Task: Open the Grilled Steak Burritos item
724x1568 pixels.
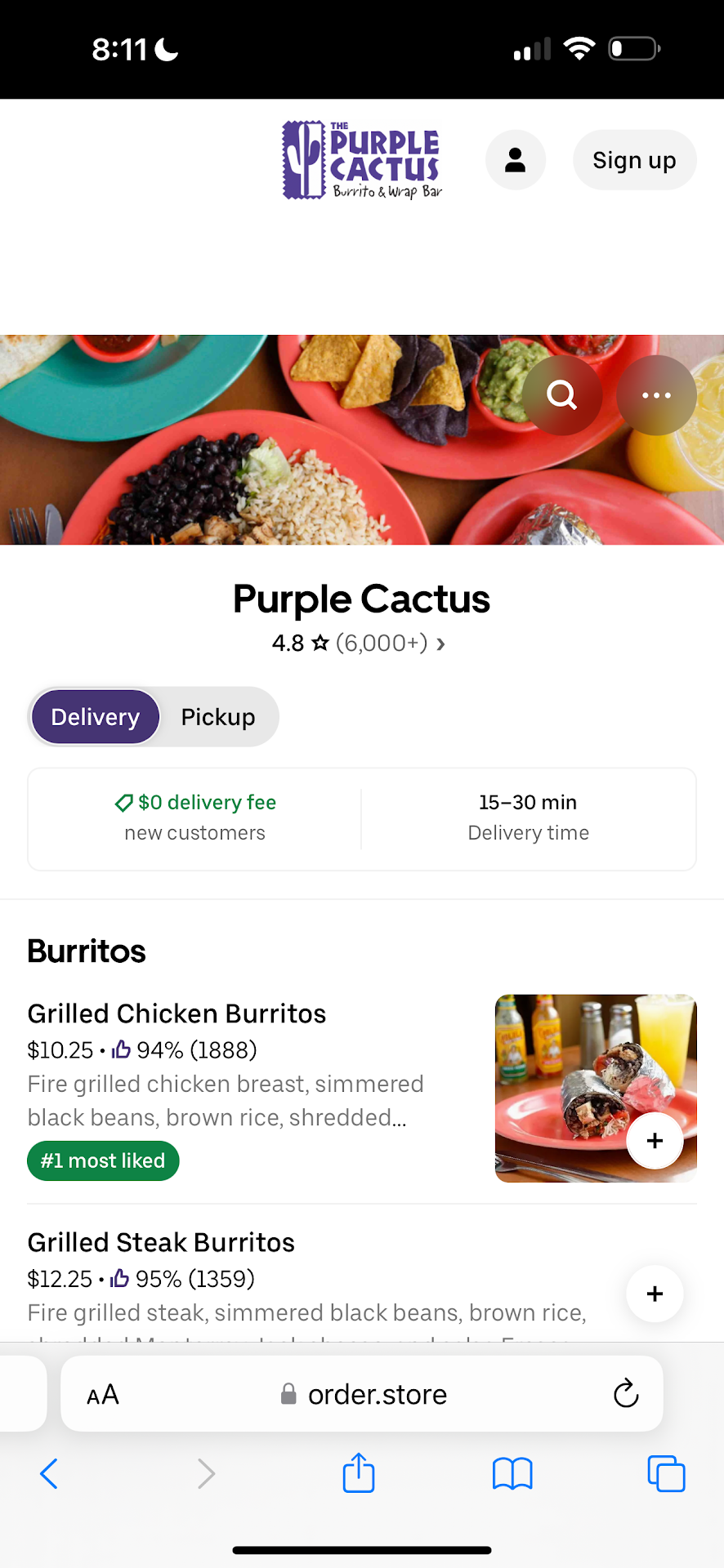Action: click(161, 1243)
